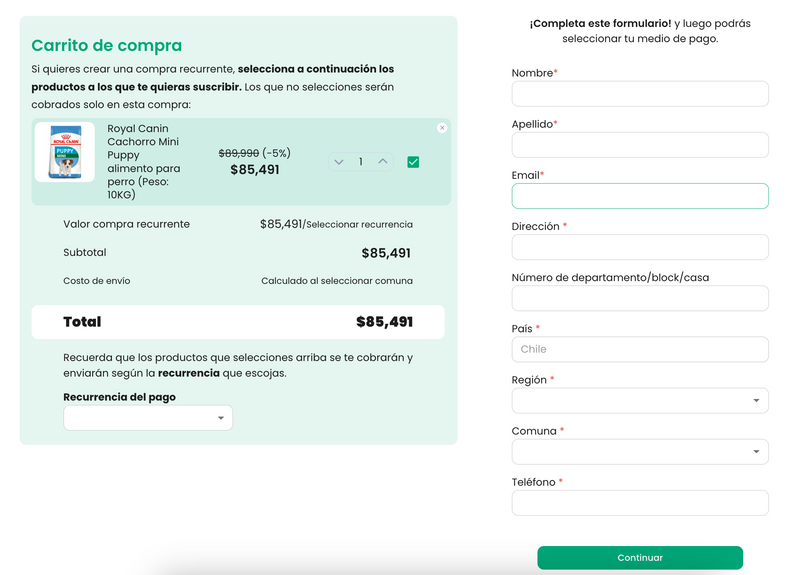Viewport: 800px width, 575px height.
Task: Open the Recurrencia del pago dropdown
Action: (148, 418)
